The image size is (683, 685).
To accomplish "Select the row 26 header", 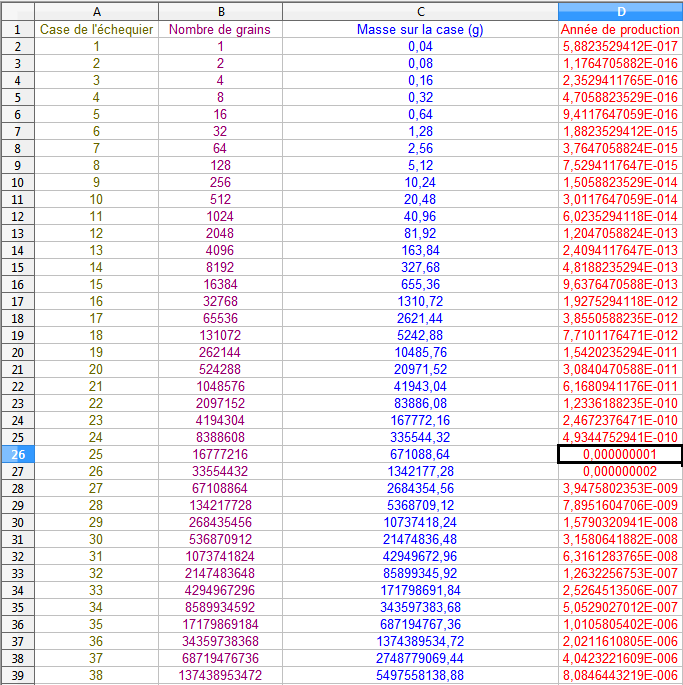I will pos(17,454).
